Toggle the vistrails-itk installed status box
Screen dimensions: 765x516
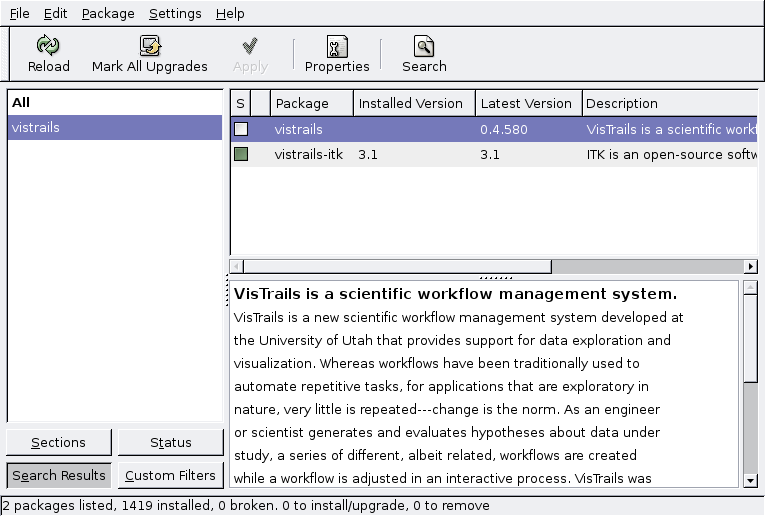pos(241,154)
